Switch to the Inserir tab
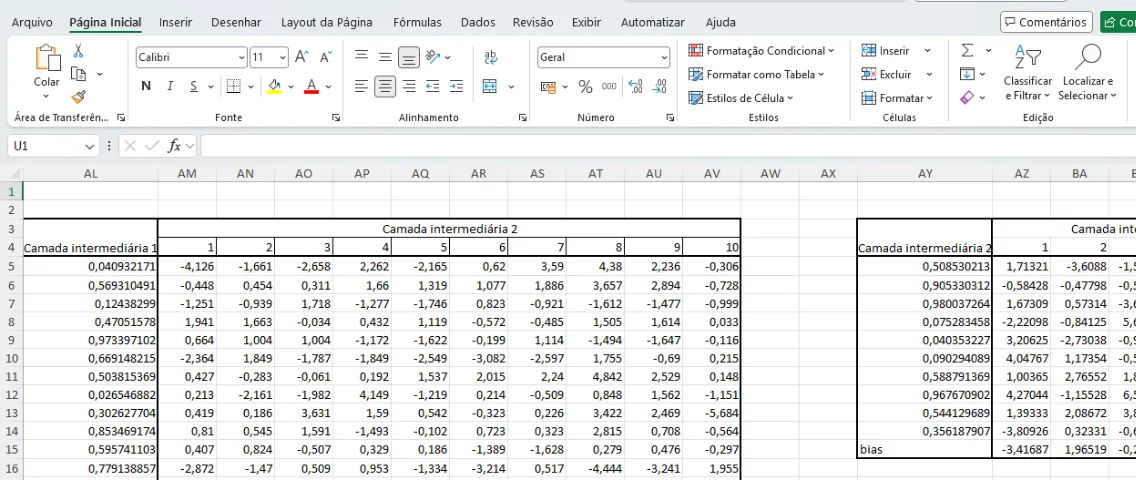 pos(175,22)
